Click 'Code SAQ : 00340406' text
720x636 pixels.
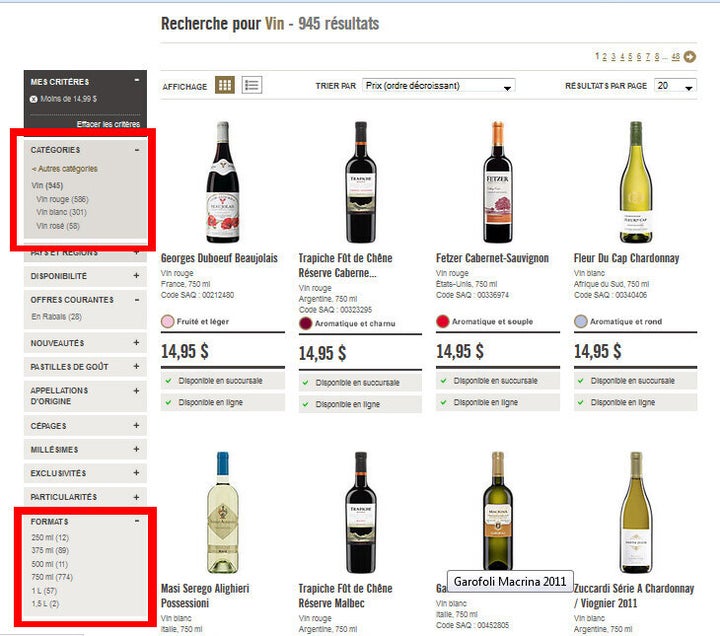pos(610,295)
